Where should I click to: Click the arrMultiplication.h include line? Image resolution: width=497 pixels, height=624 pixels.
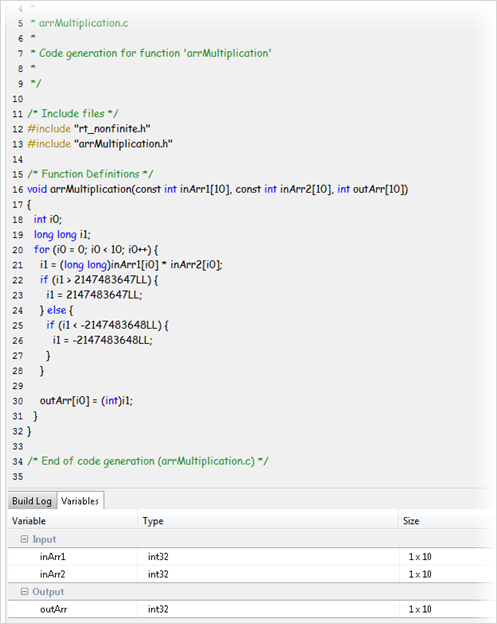99,144
